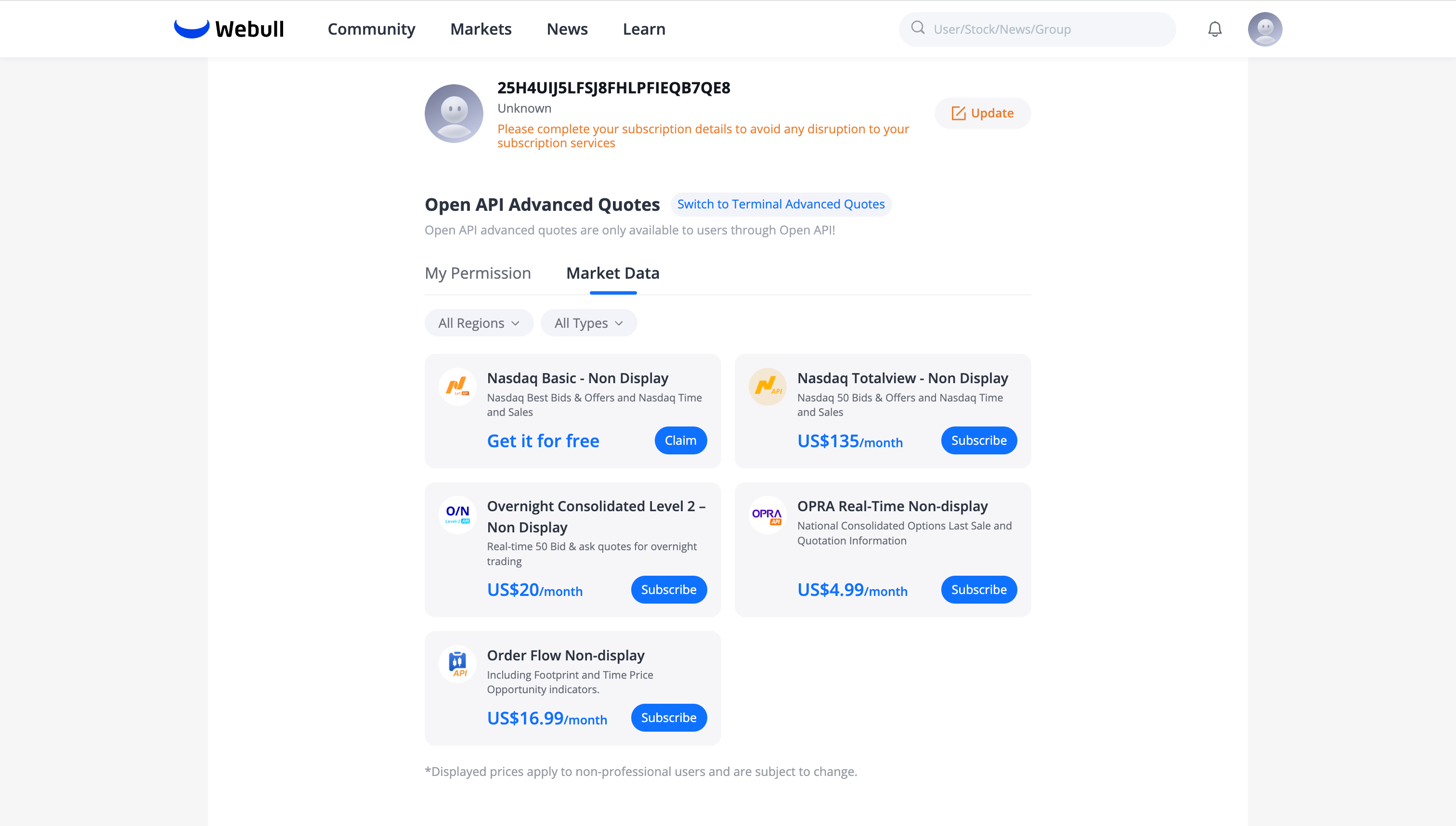Click the displayed prices disclaimer note
Image resolution: width=1456 pixels, height=826 pixels.
(x=641, y=772)
